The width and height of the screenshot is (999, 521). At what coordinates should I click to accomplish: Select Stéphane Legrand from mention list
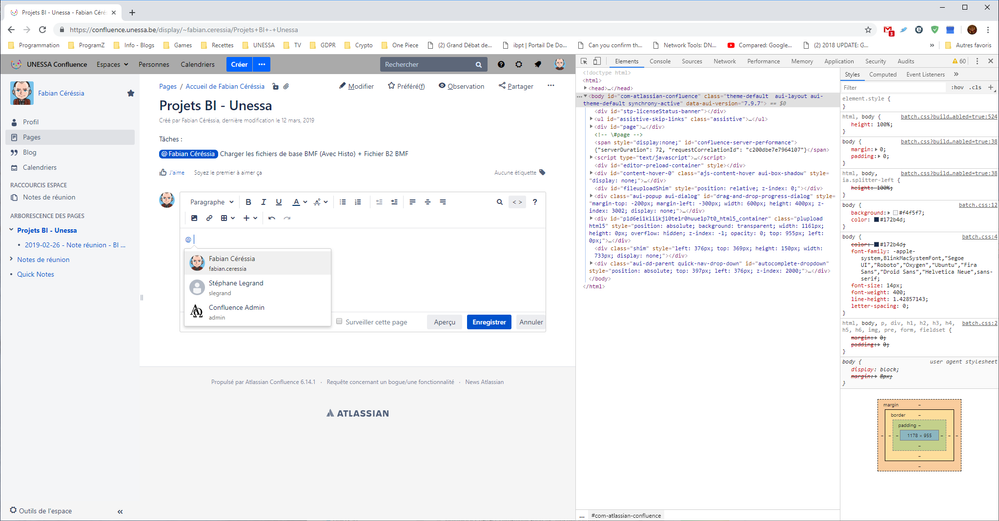click(x=257, y=287)
